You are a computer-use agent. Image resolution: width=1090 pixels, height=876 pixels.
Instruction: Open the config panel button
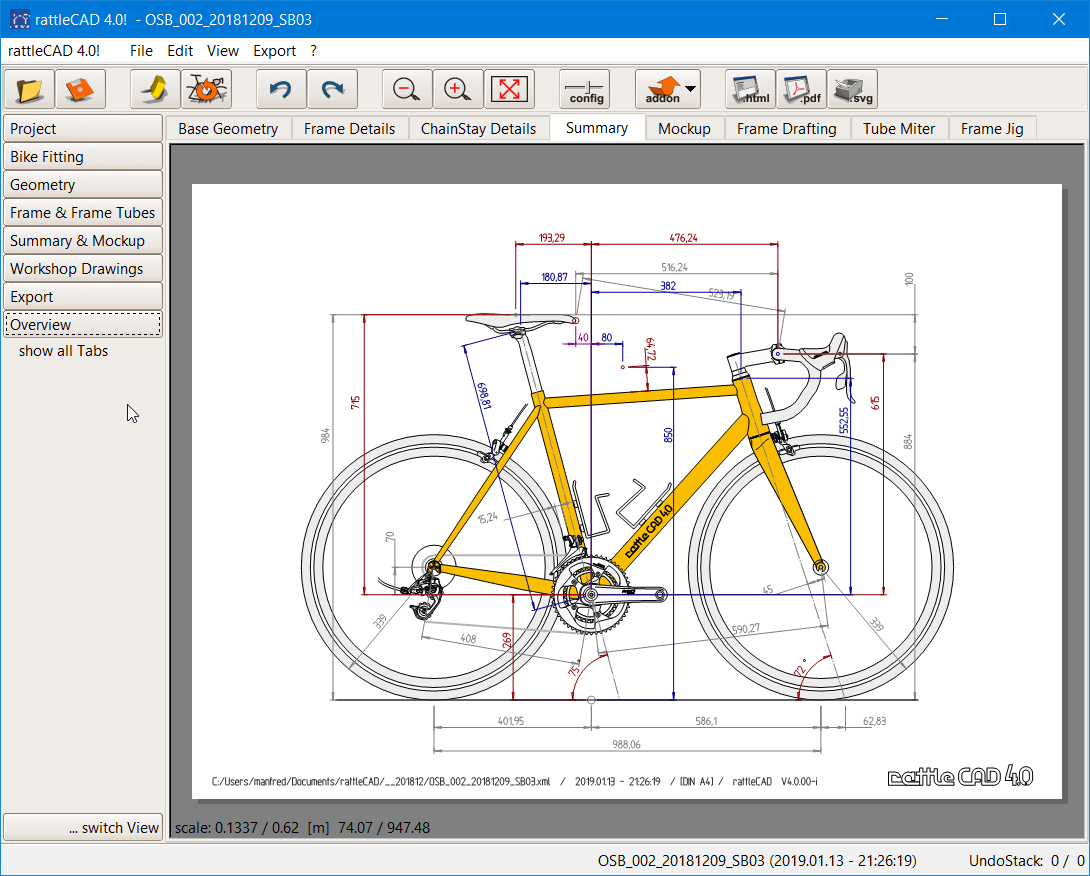[x=585, y=89]
